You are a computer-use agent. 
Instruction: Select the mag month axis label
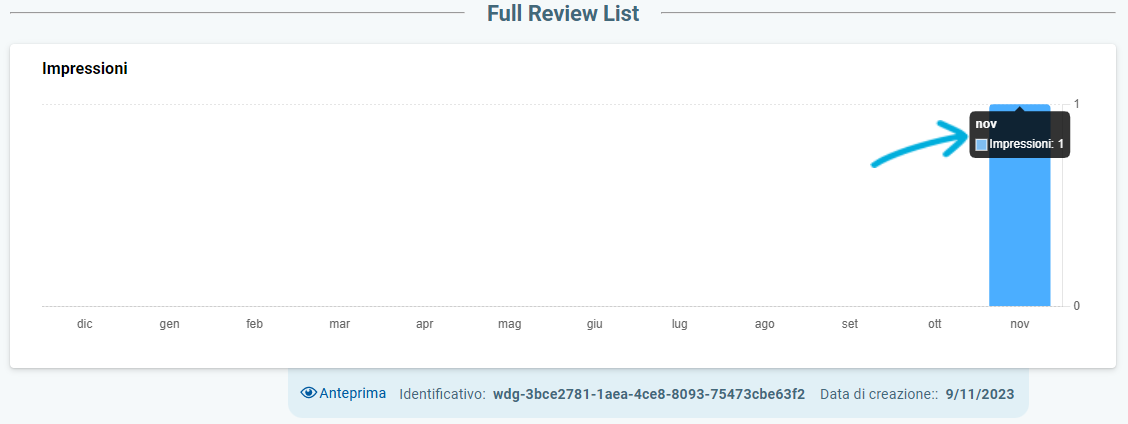(509, 324)
